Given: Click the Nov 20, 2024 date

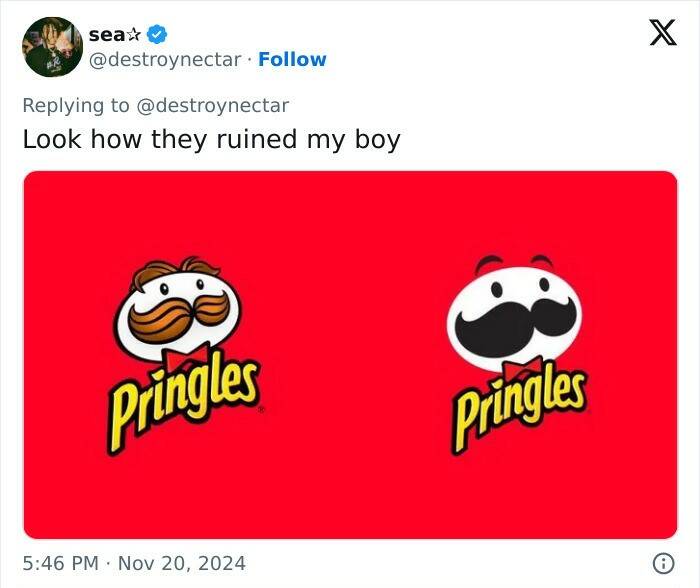Looking at the screenshot, I should coord(181,563).
